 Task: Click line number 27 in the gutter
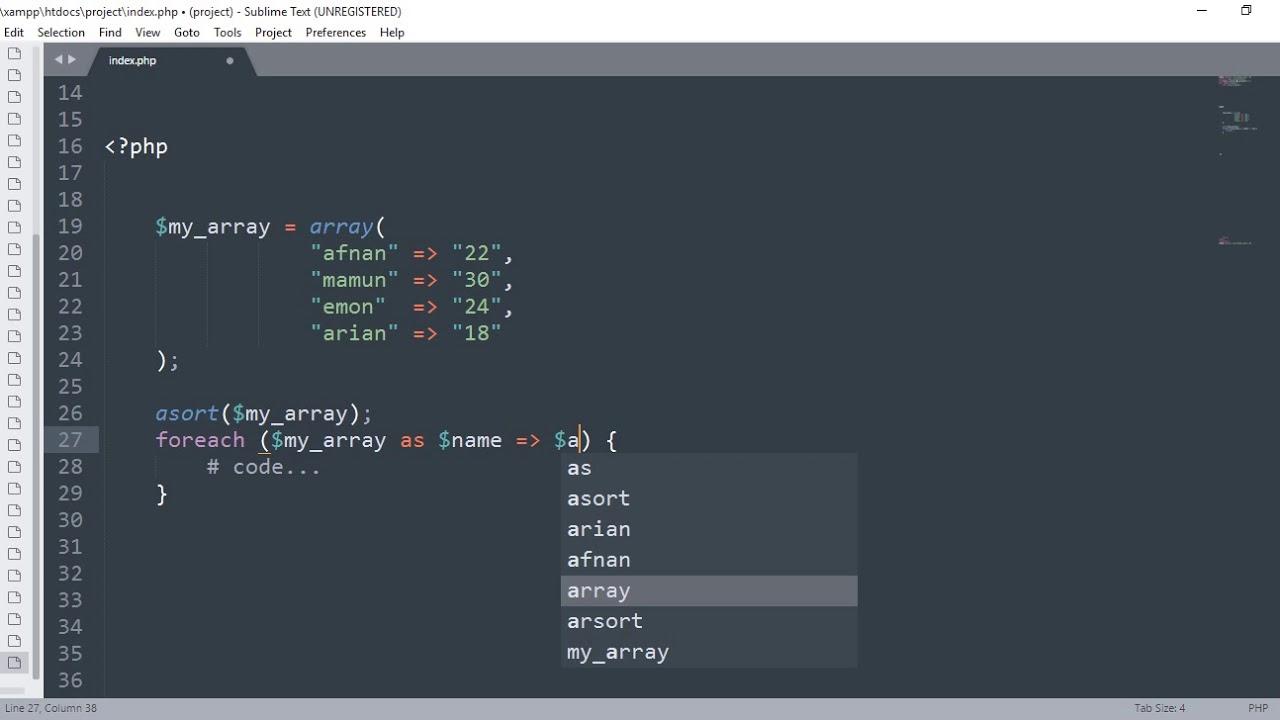(70, 440)
